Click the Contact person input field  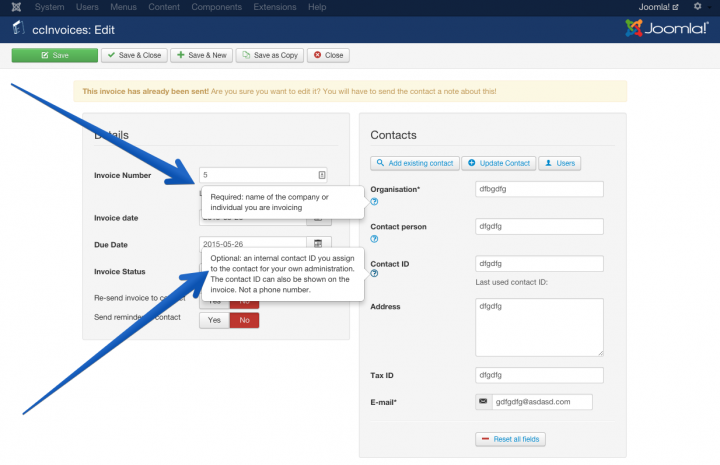(539, 226)
